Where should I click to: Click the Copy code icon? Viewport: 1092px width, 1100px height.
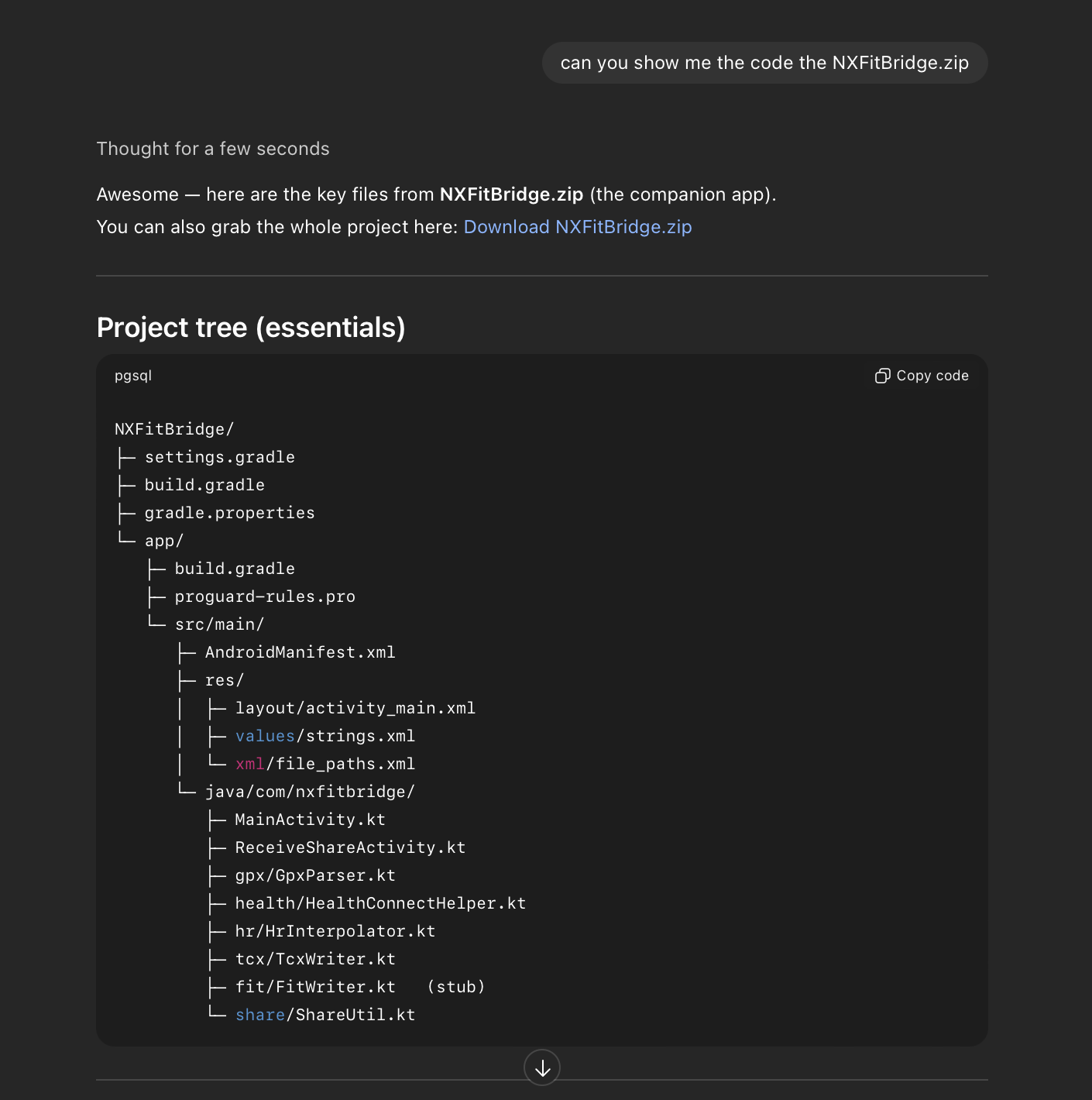882,376
